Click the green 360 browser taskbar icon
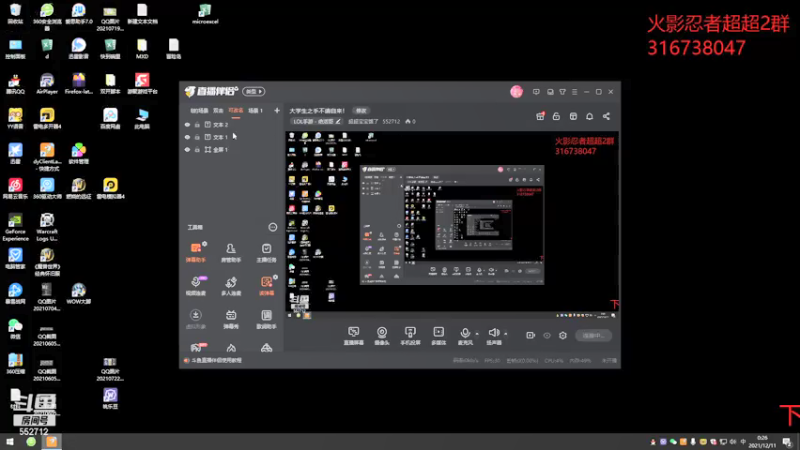The width and height of the screenshot is (800, 450). coord(31,442)
